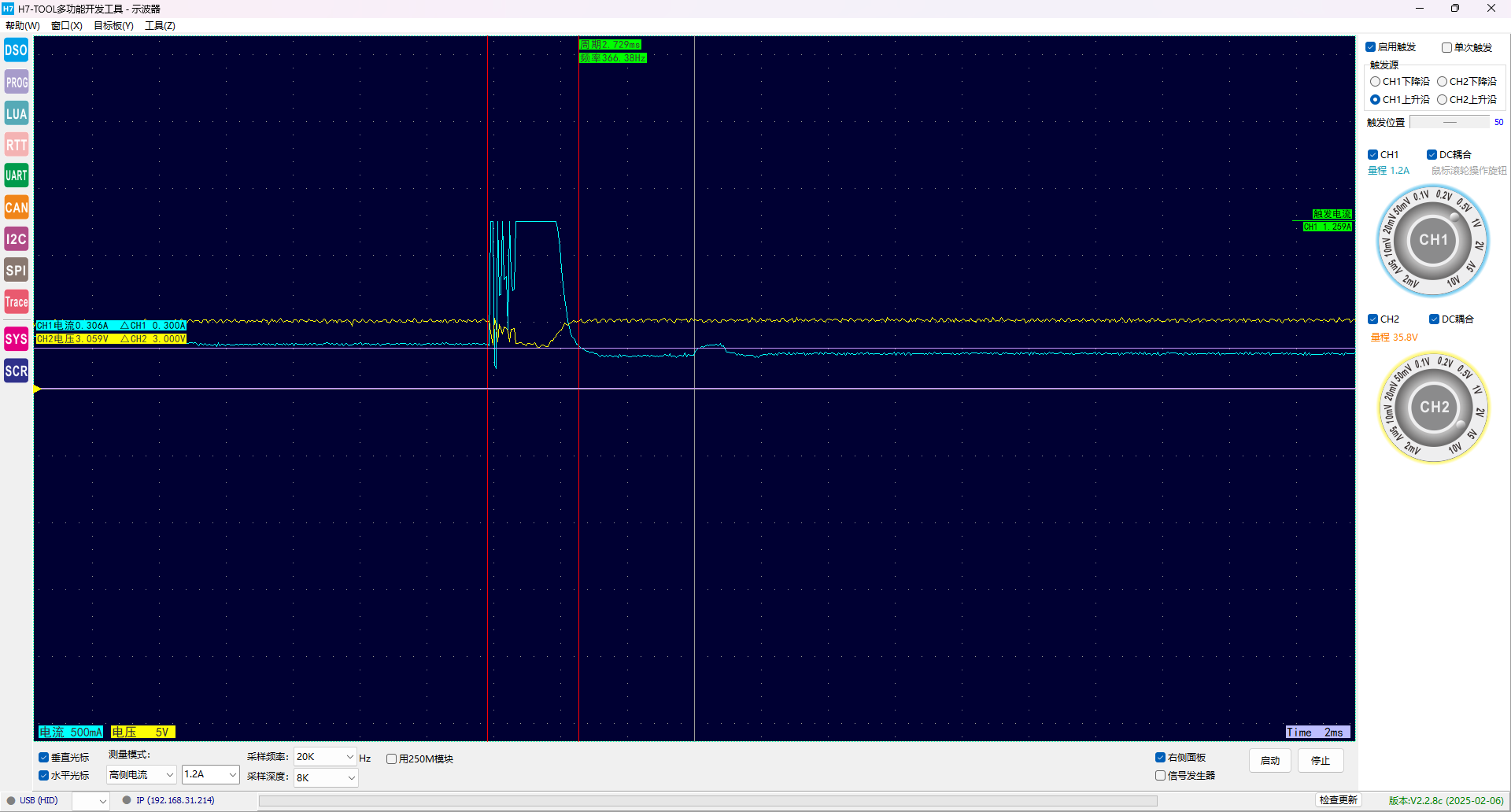Click the 量程 35.8V range text
The height and width of the screenshot is (812, 1511).
coord(1394,338)
